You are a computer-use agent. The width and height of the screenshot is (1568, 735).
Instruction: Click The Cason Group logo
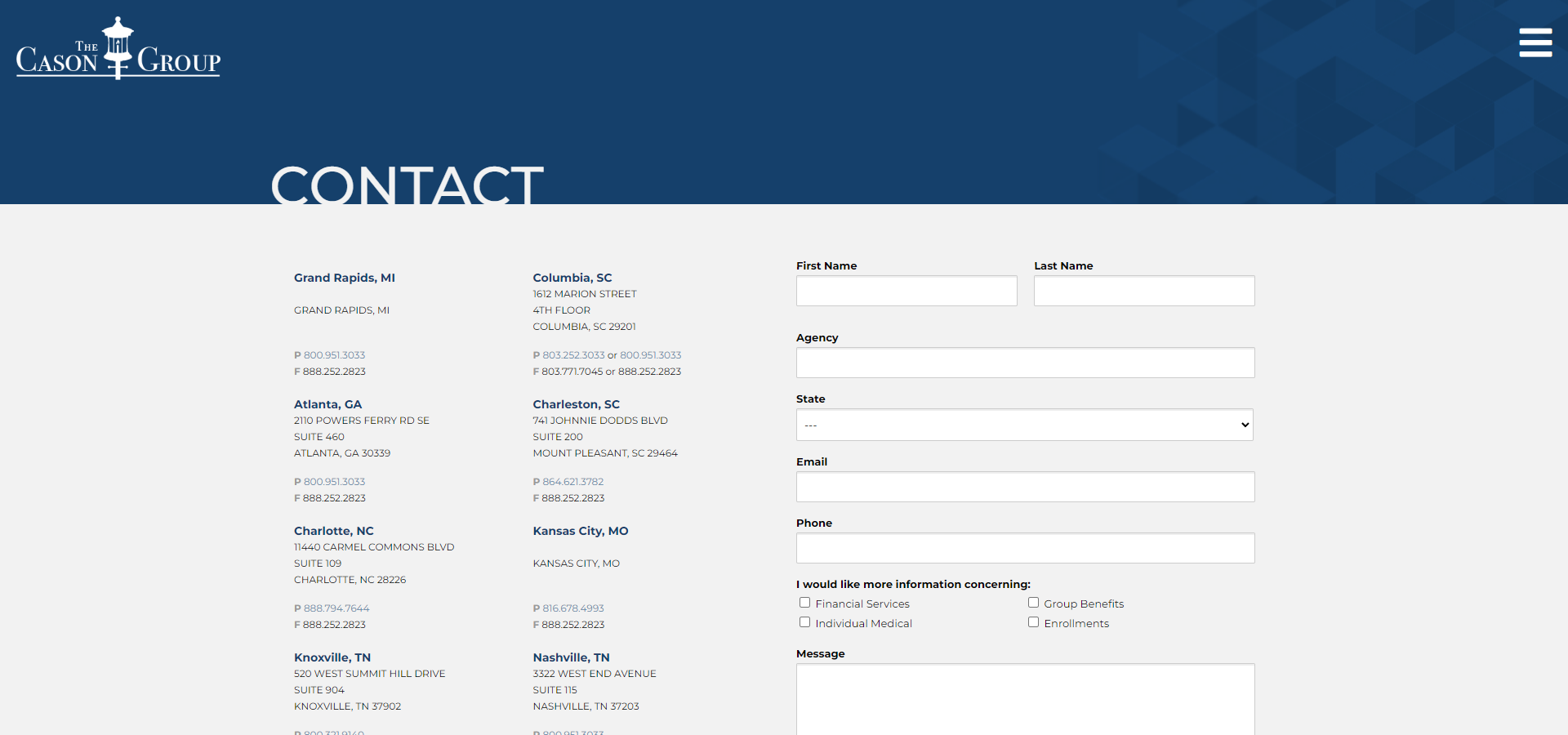click(118, 49)
